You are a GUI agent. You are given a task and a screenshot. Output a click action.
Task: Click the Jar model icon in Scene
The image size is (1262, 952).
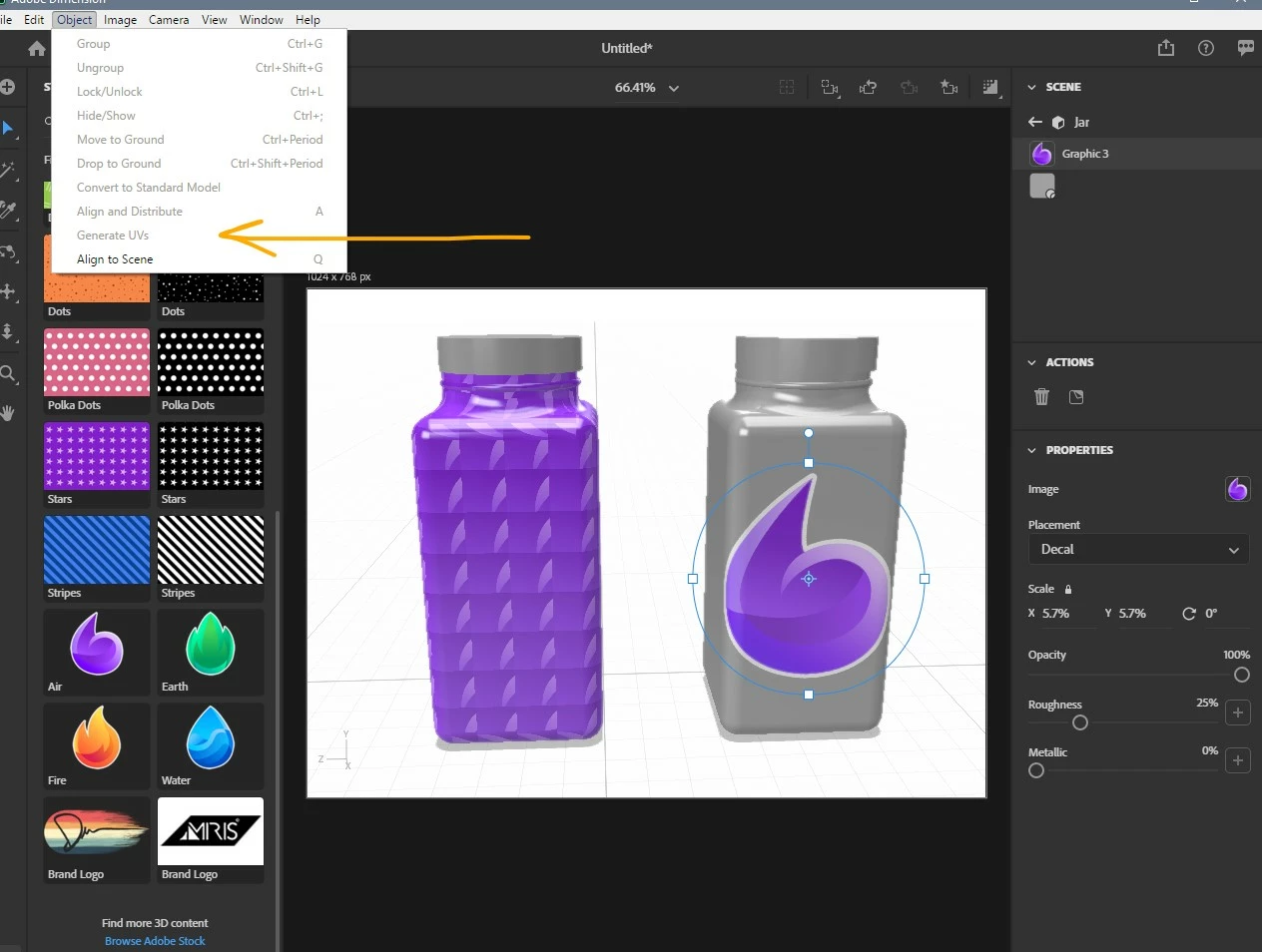tap(1058, 122)
